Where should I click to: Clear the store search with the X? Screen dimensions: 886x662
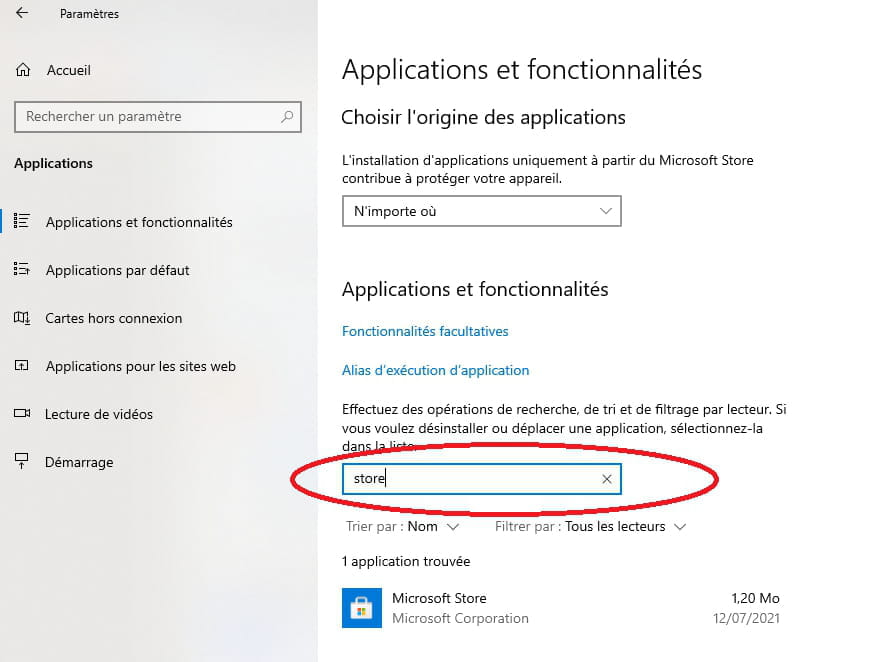click(607, 479)
